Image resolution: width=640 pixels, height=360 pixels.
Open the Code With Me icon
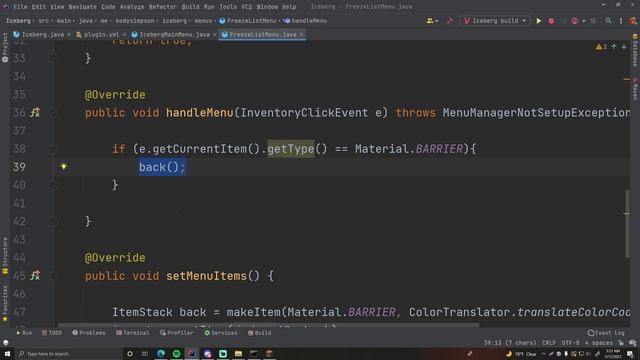430,20
